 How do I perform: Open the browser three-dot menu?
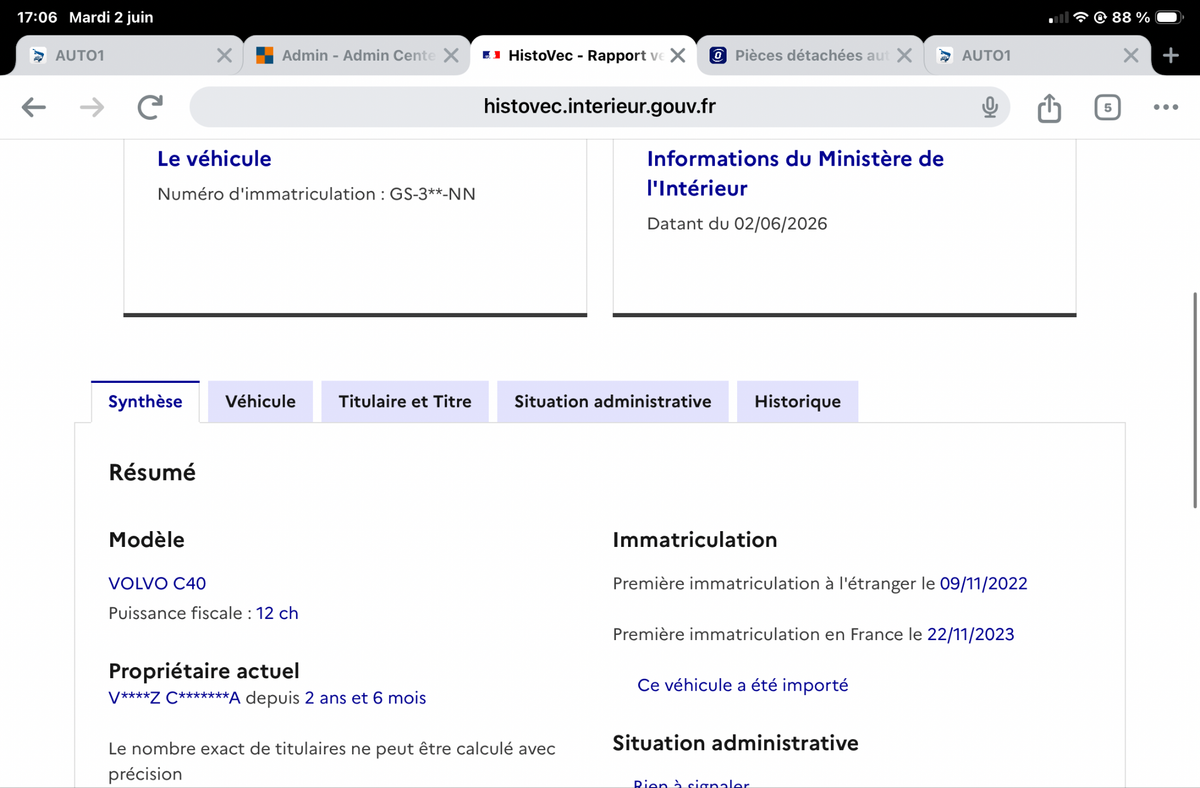click(x=1165, y=107)
